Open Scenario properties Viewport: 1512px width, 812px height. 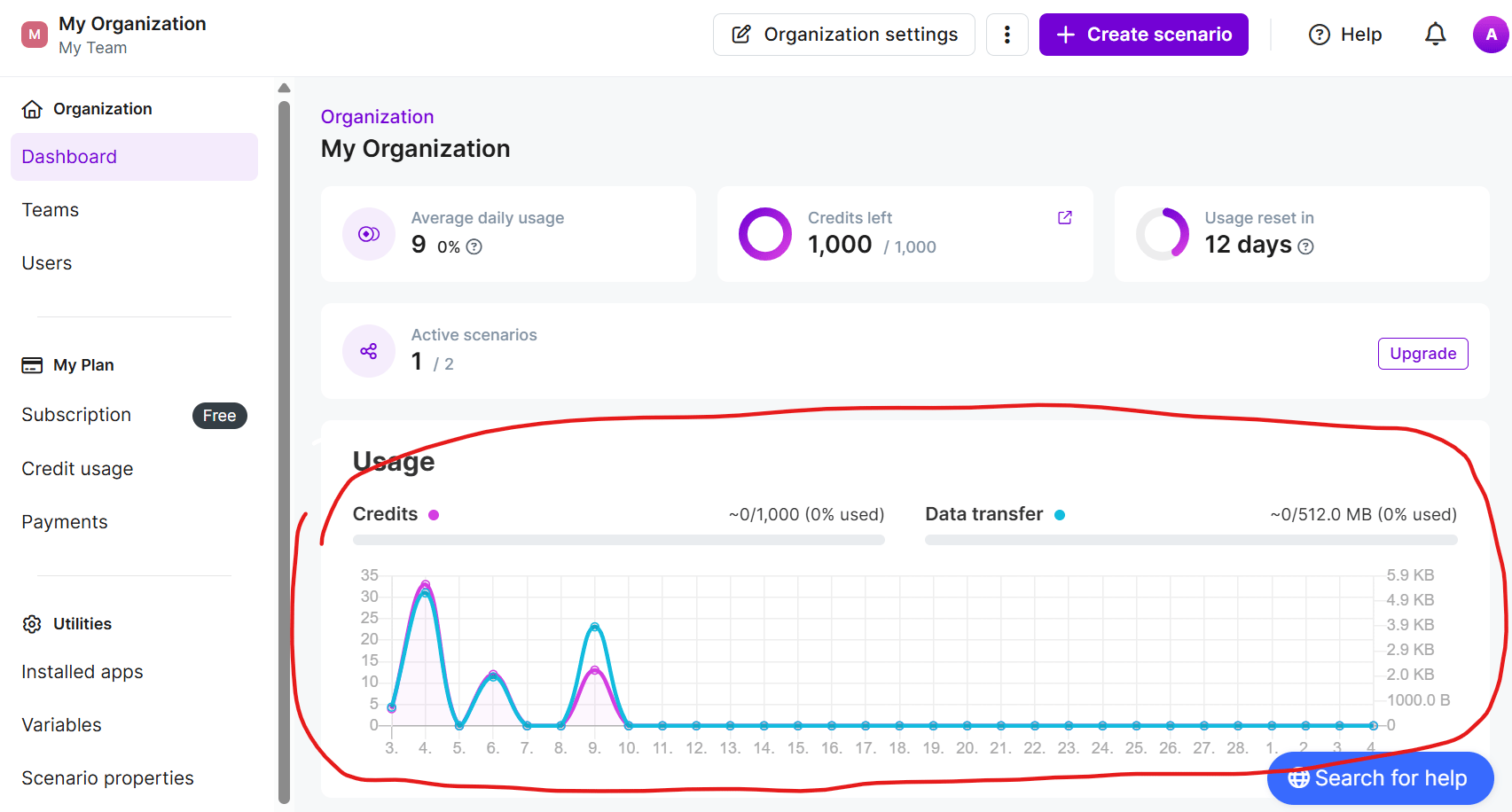[108, 778]
